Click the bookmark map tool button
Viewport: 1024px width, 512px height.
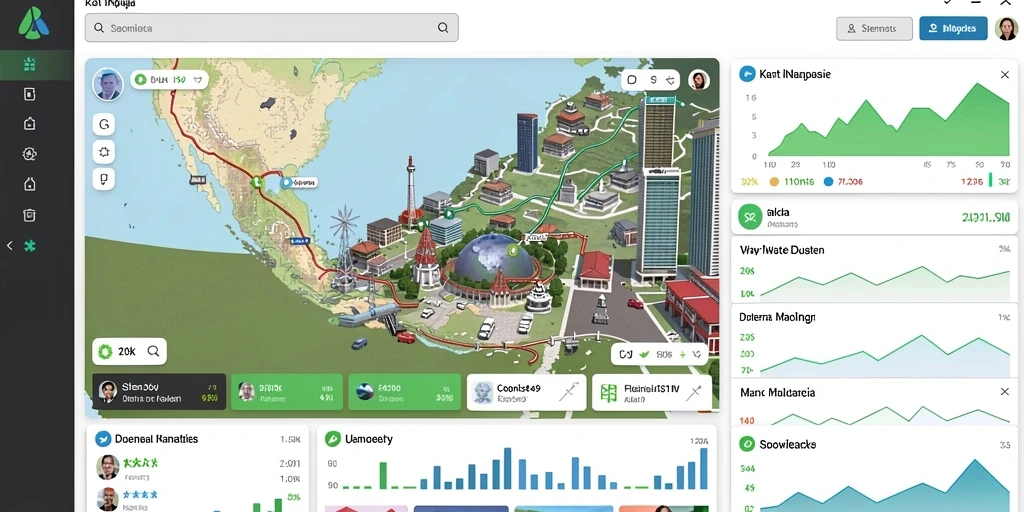pos(104,178)
